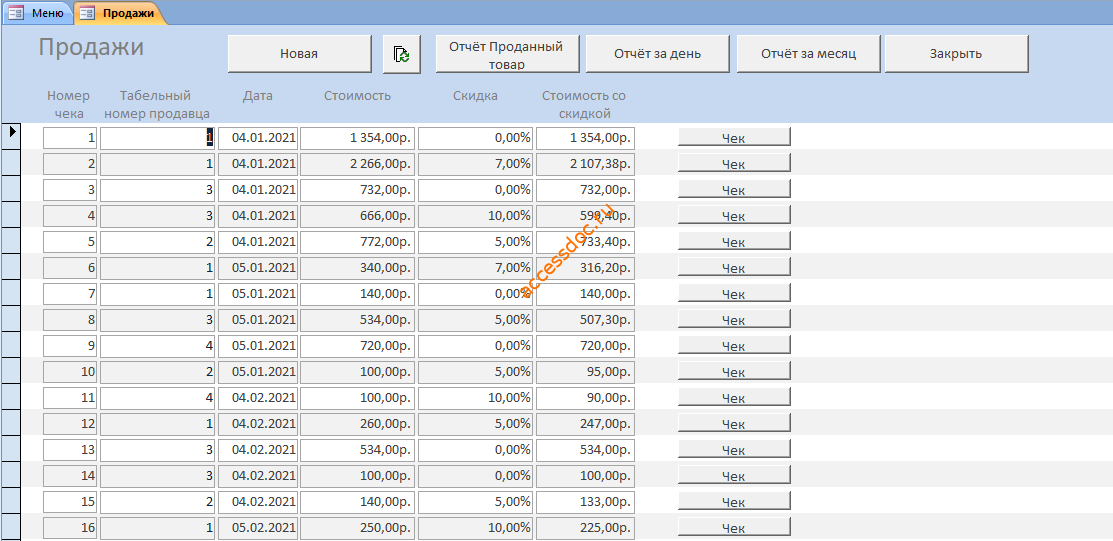The height and width of the screenshot is (541, 1113).
Task: Close the form with Закрыть button
Action: click(956, 54)
